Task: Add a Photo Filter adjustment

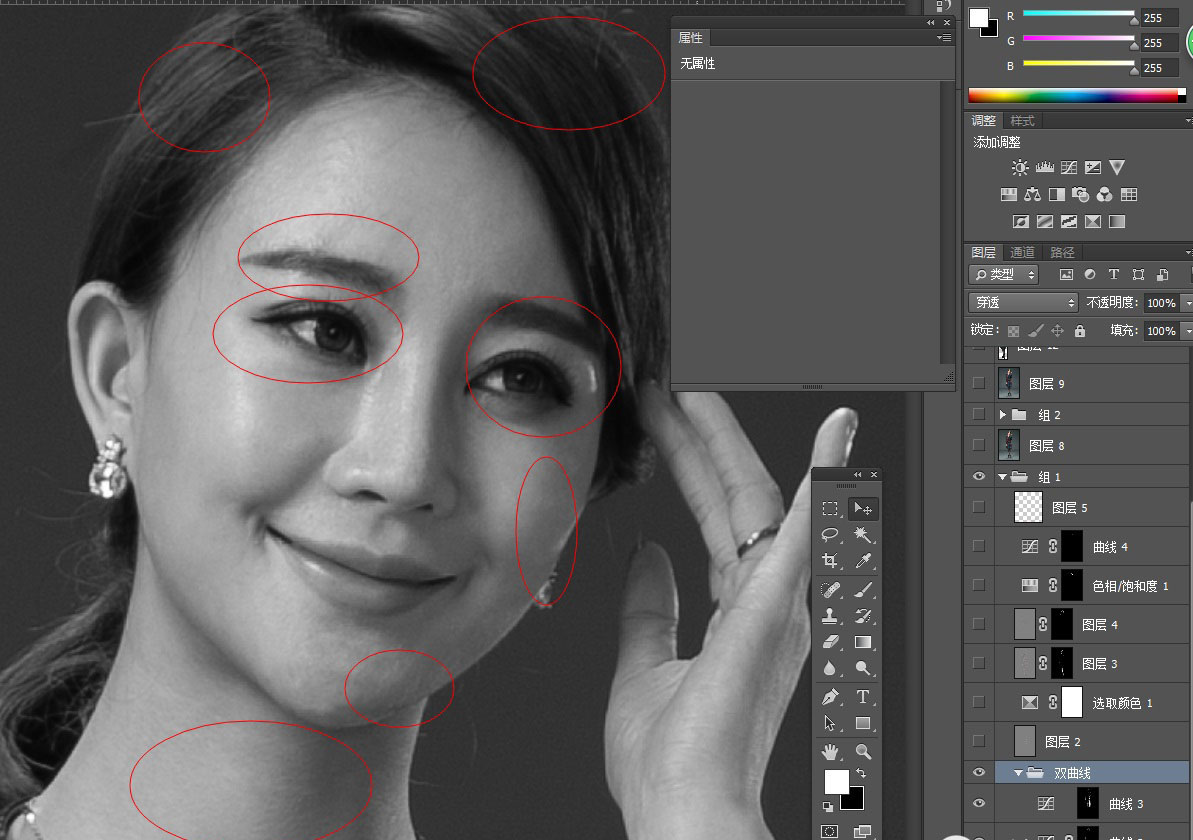Action: pyautogui.click(x=1080, y=195)
